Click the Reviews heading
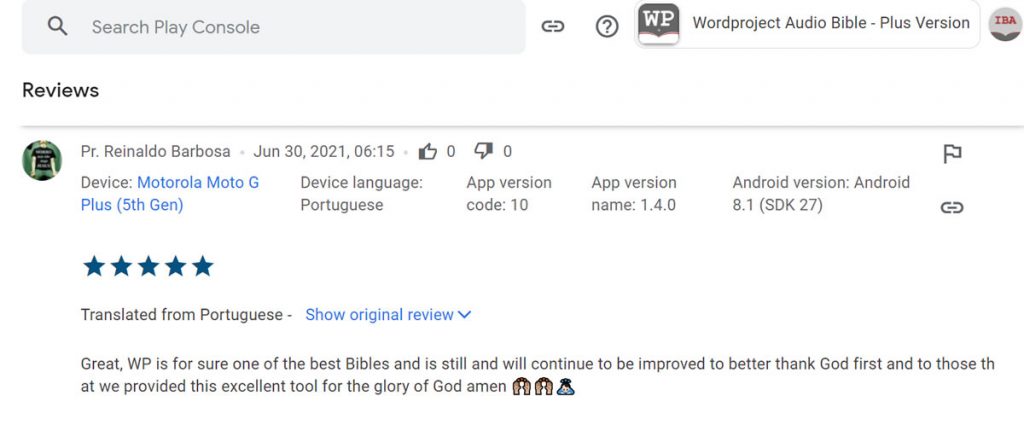The height and width of the screenshot is (425, 1024). coord(61,90)
